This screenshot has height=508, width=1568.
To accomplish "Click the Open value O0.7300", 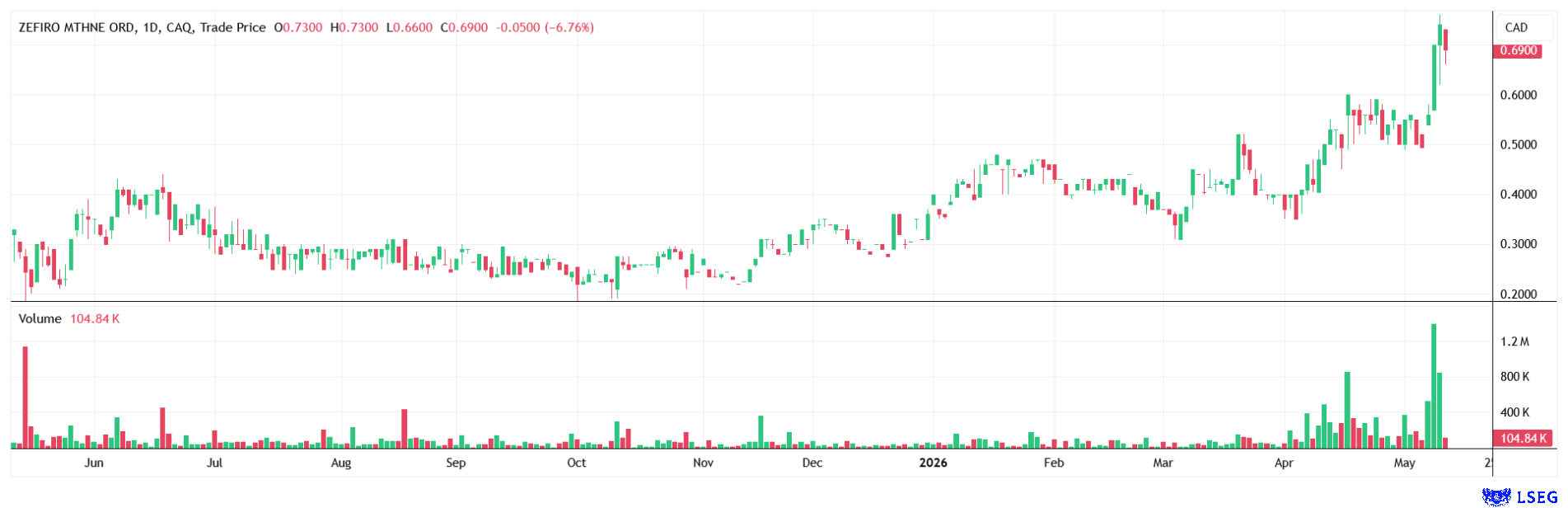I will (x=298, y=27).
